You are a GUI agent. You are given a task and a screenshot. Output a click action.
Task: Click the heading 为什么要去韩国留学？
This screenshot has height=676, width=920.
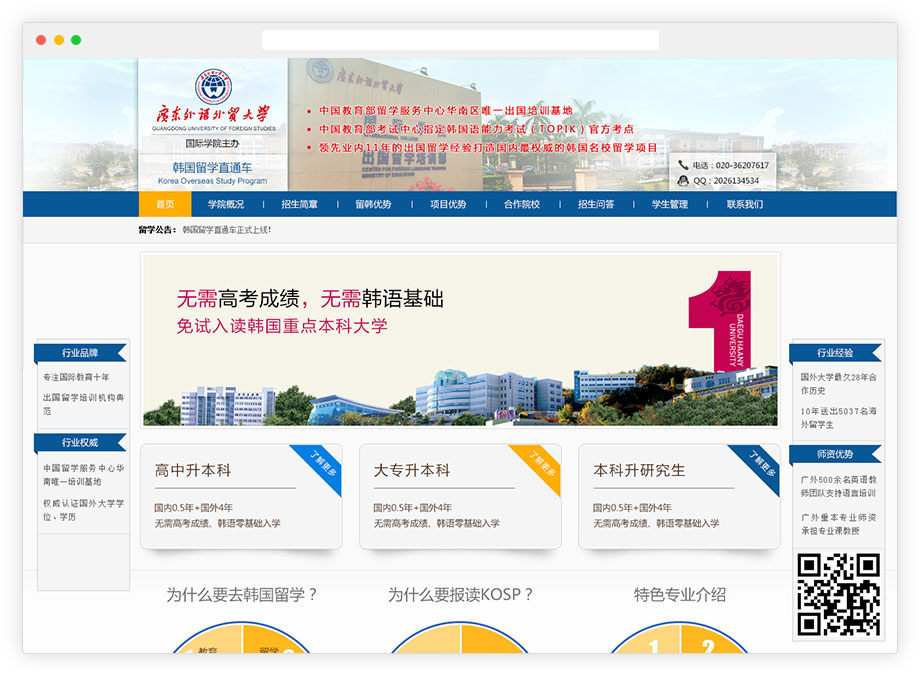(242, 594)
